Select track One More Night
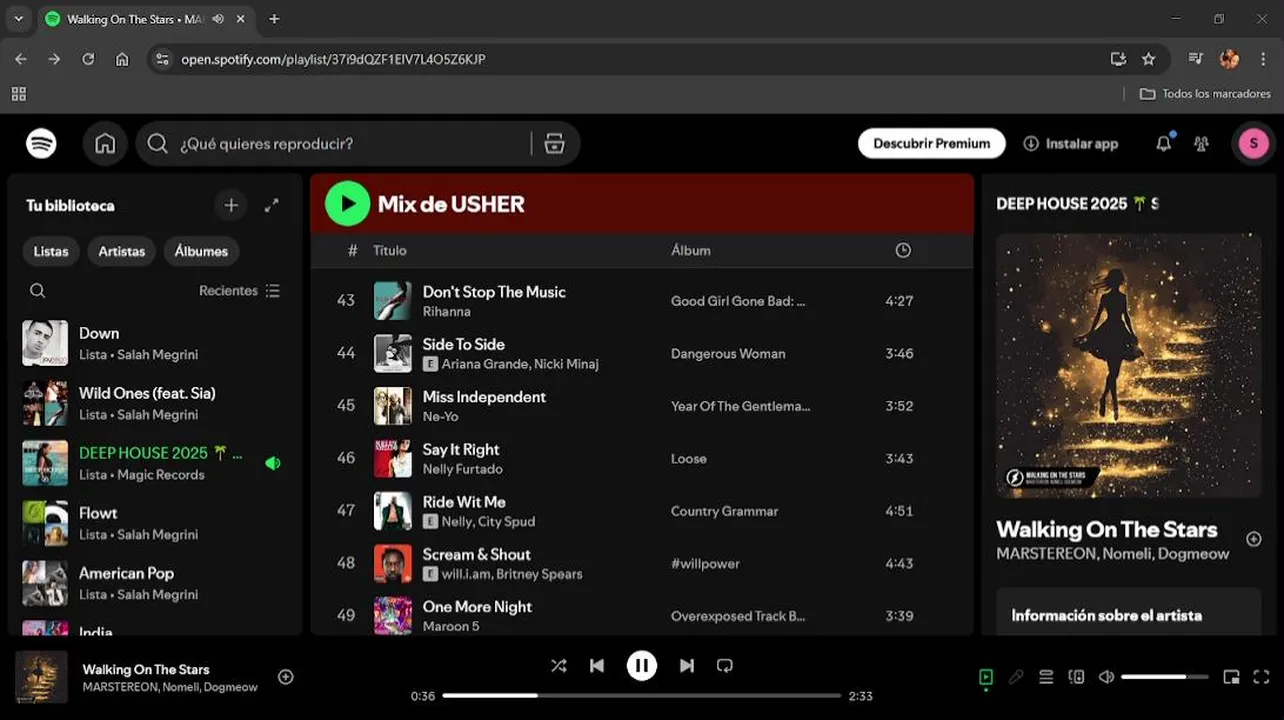1284x720 pixels. tap(477, 607)
